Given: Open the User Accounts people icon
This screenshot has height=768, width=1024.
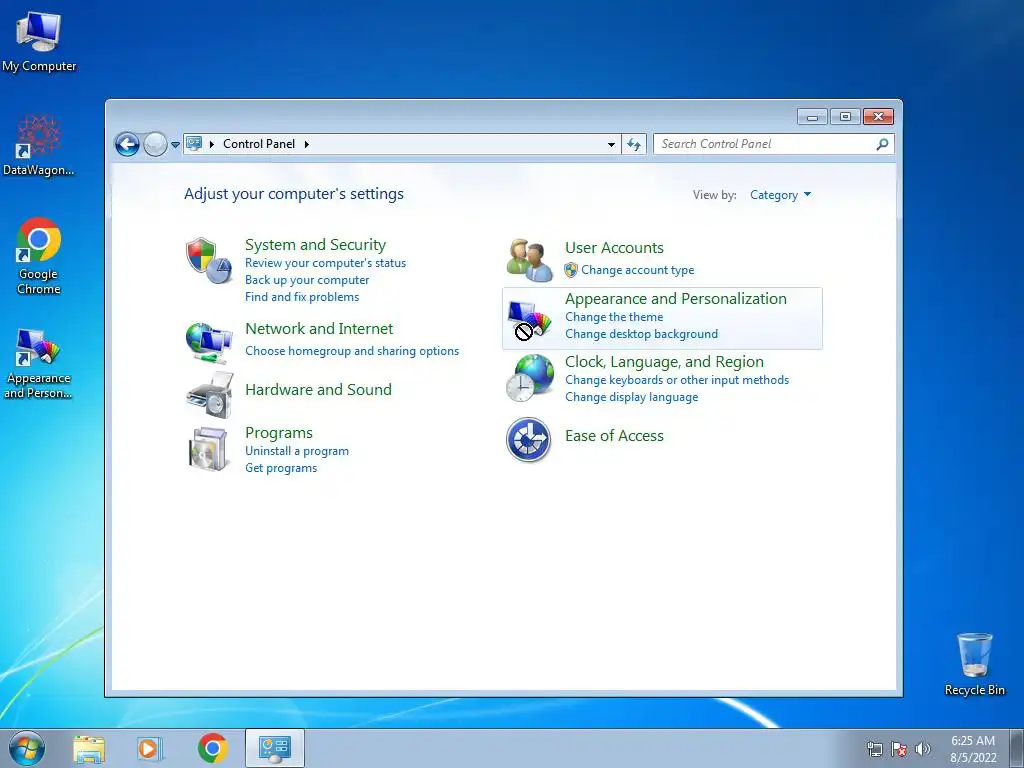Looking at the screenshot, I should coord(529,260).
